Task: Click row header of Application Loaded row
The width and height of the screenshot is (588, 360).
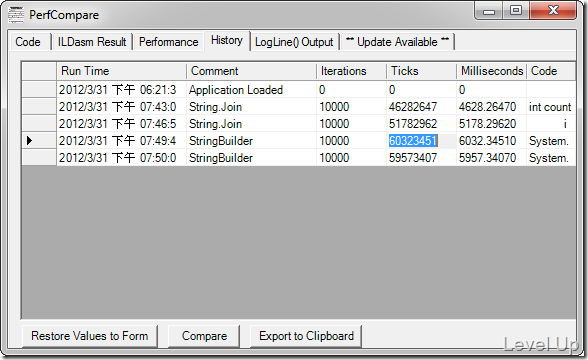Action: [39, 90]
